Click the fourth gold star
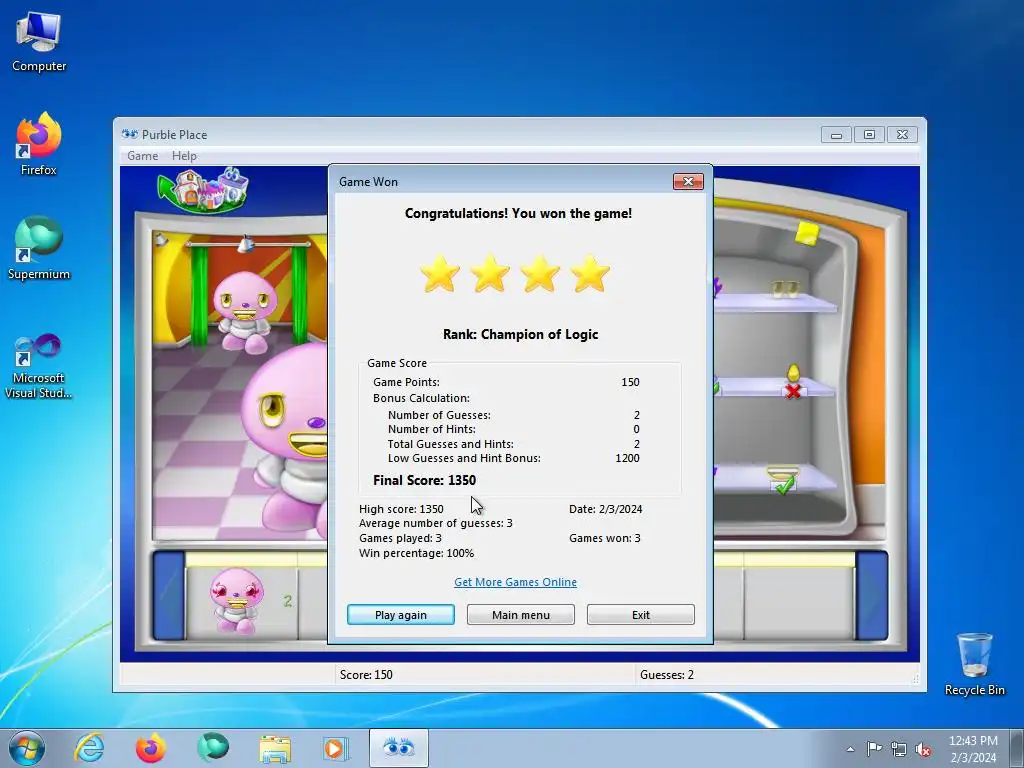Image resolution: width=1024 pixels, height=768 pixels. pos(590,273)
